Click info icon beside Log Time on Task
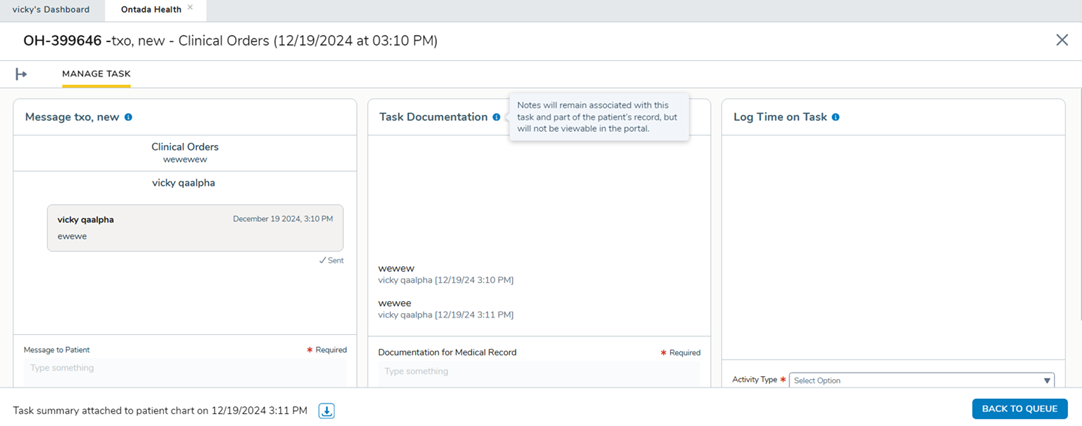Screen dimensions: 1082x426 835,117
